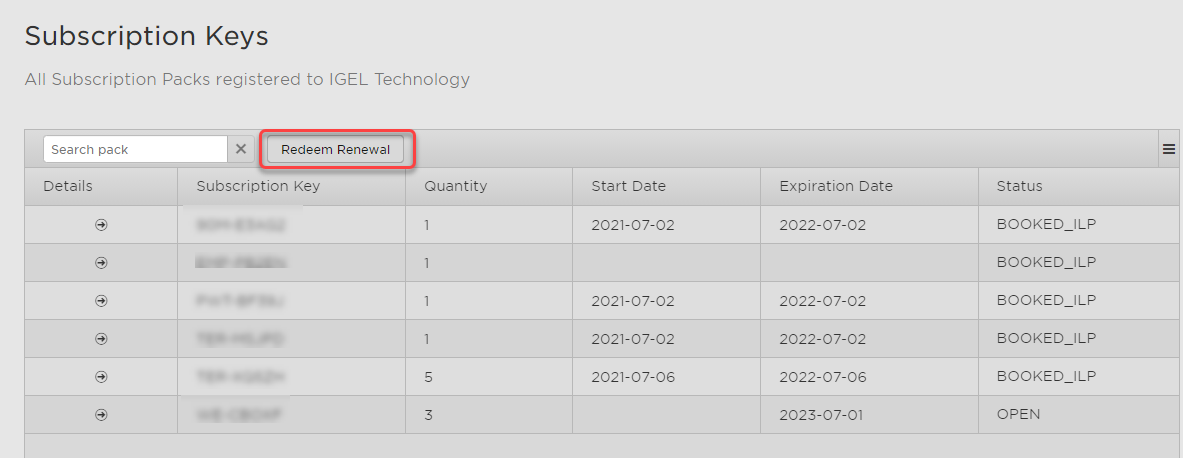Image resolution: width=1183 pixels, height=458 pixels.
Task: Sort by the Start Date column header
Action: coord(628,186)
